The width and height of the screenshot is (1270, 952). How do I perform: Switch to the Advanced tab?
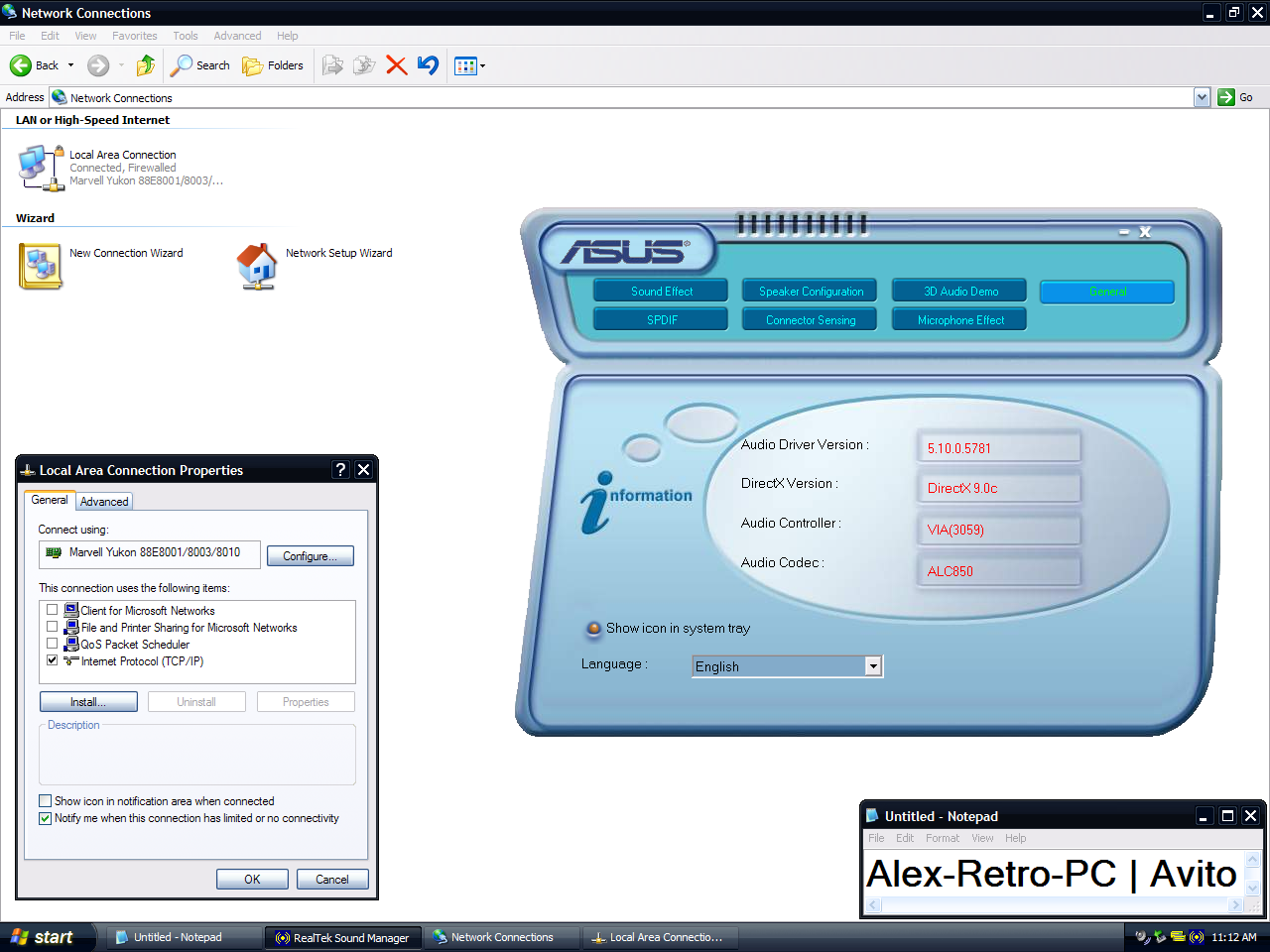104,502
